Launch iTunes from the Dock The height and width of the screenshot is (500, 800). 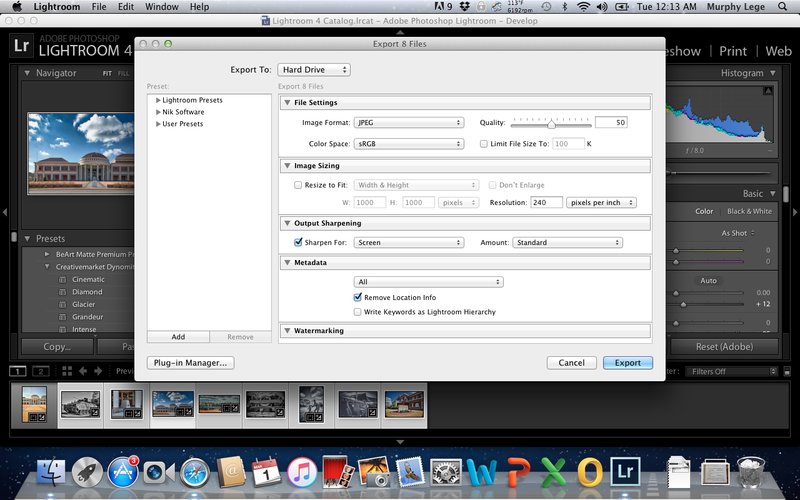[303, 472]
